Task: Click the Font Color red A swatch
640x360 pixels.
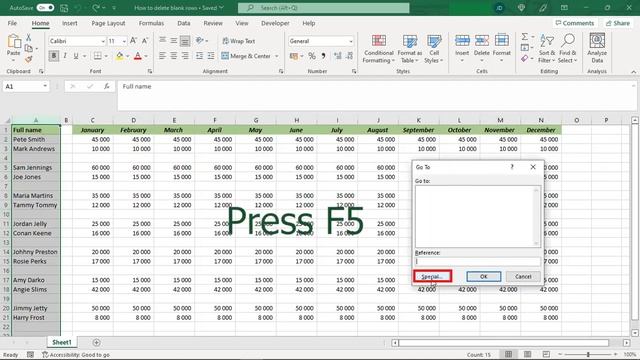Action: pos(138,56)
